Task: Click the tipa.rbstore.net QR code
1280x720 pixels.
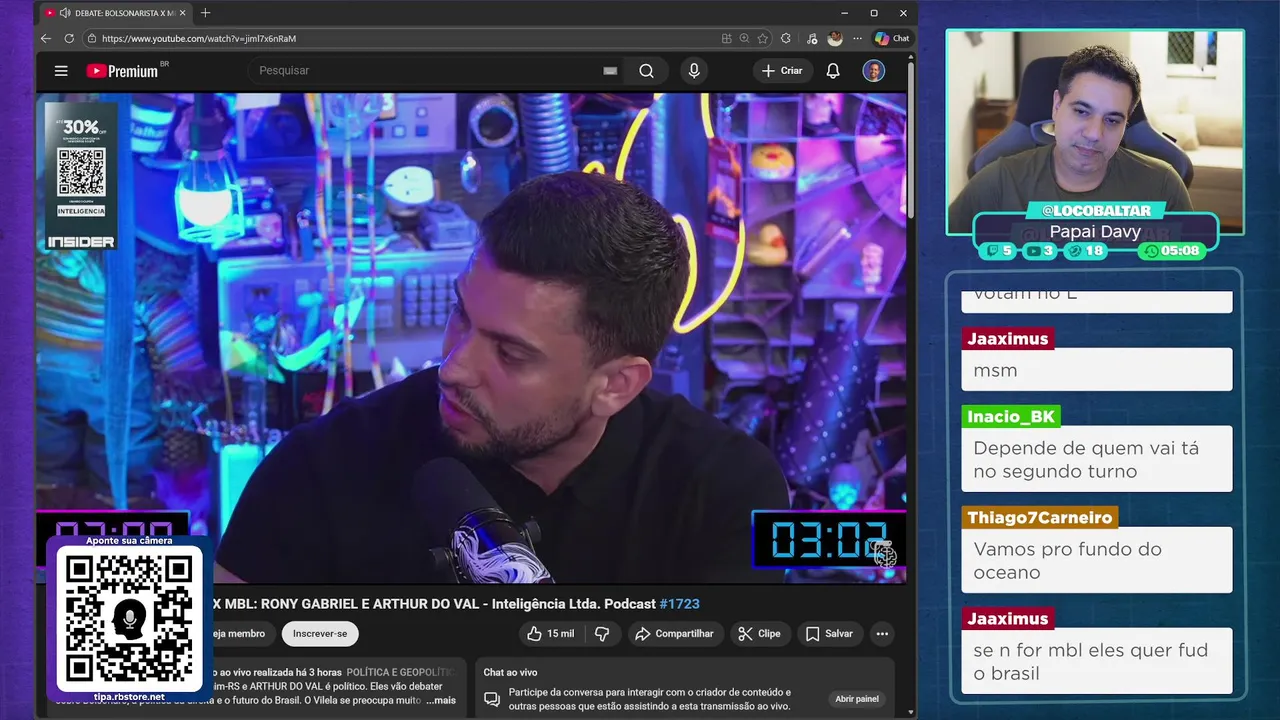Action: tap(129, 620)
